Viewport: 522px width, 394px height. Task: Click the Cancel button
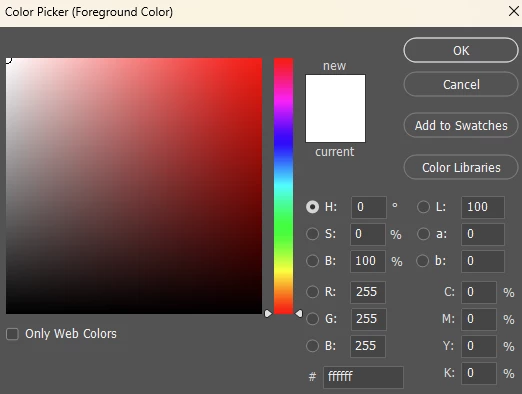[x=461, y=84]
